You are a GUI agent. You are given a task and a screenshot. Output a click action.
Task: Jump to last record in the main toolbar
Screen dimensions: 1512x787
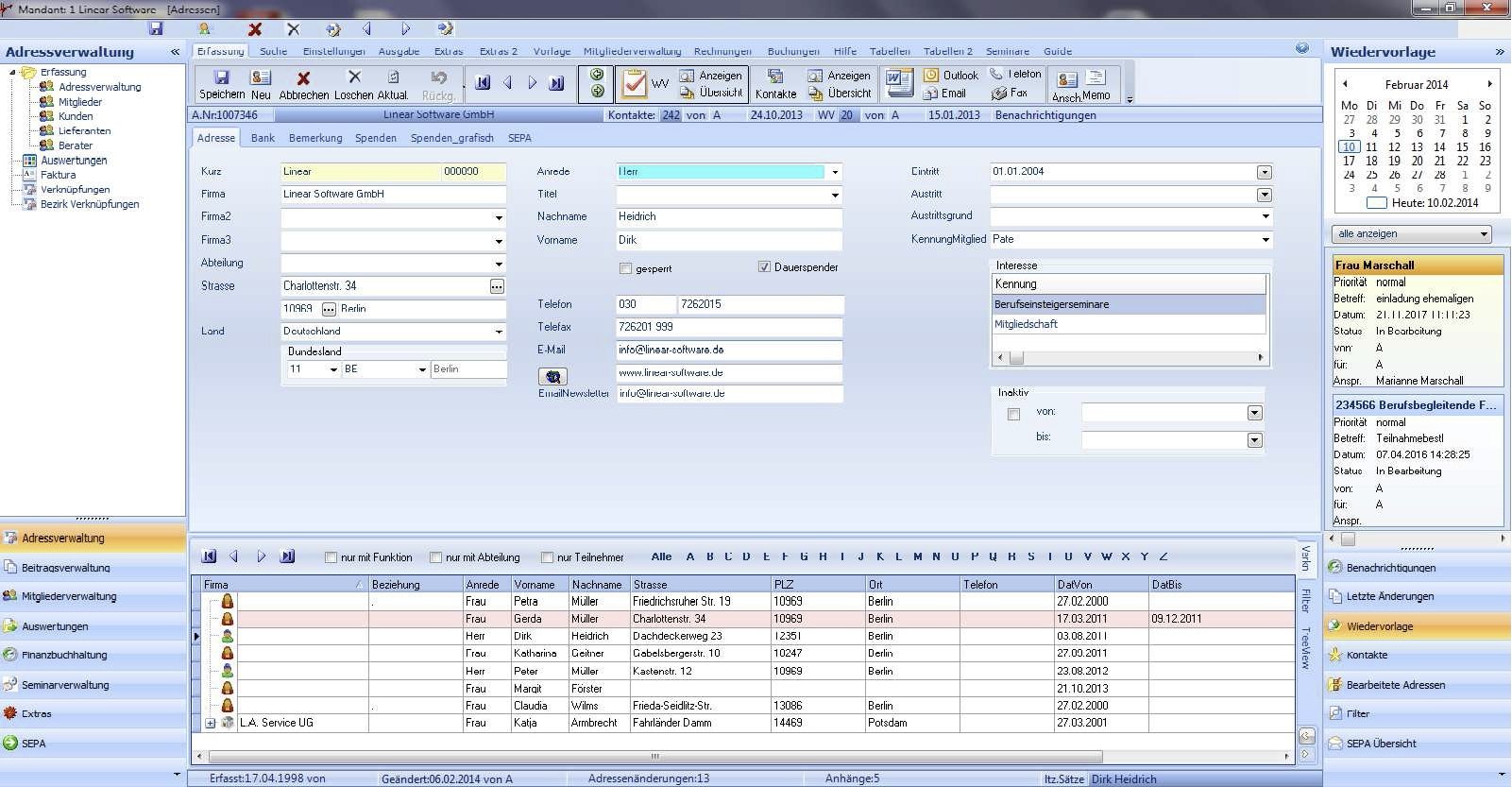coord(557,83)
